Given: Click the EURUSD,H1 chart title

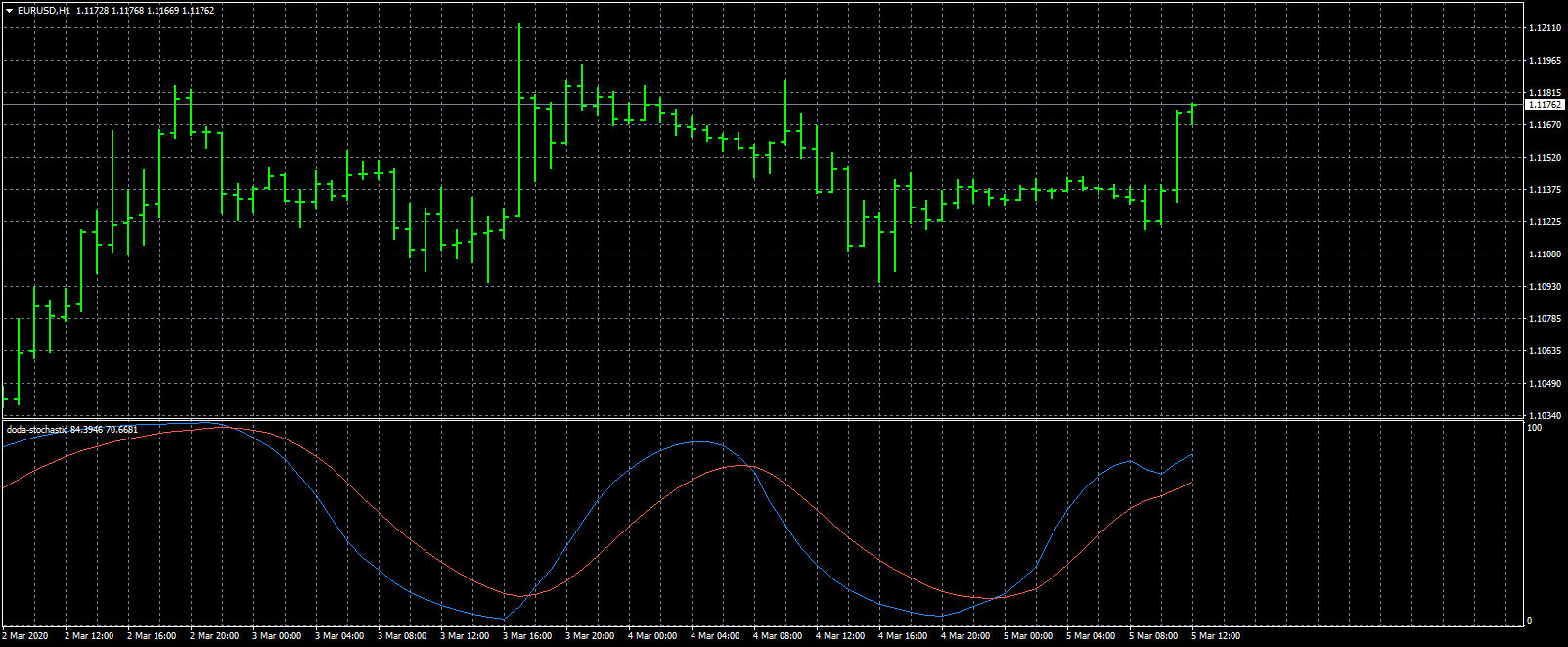Looking at the screenshot, I should [43, 11].
